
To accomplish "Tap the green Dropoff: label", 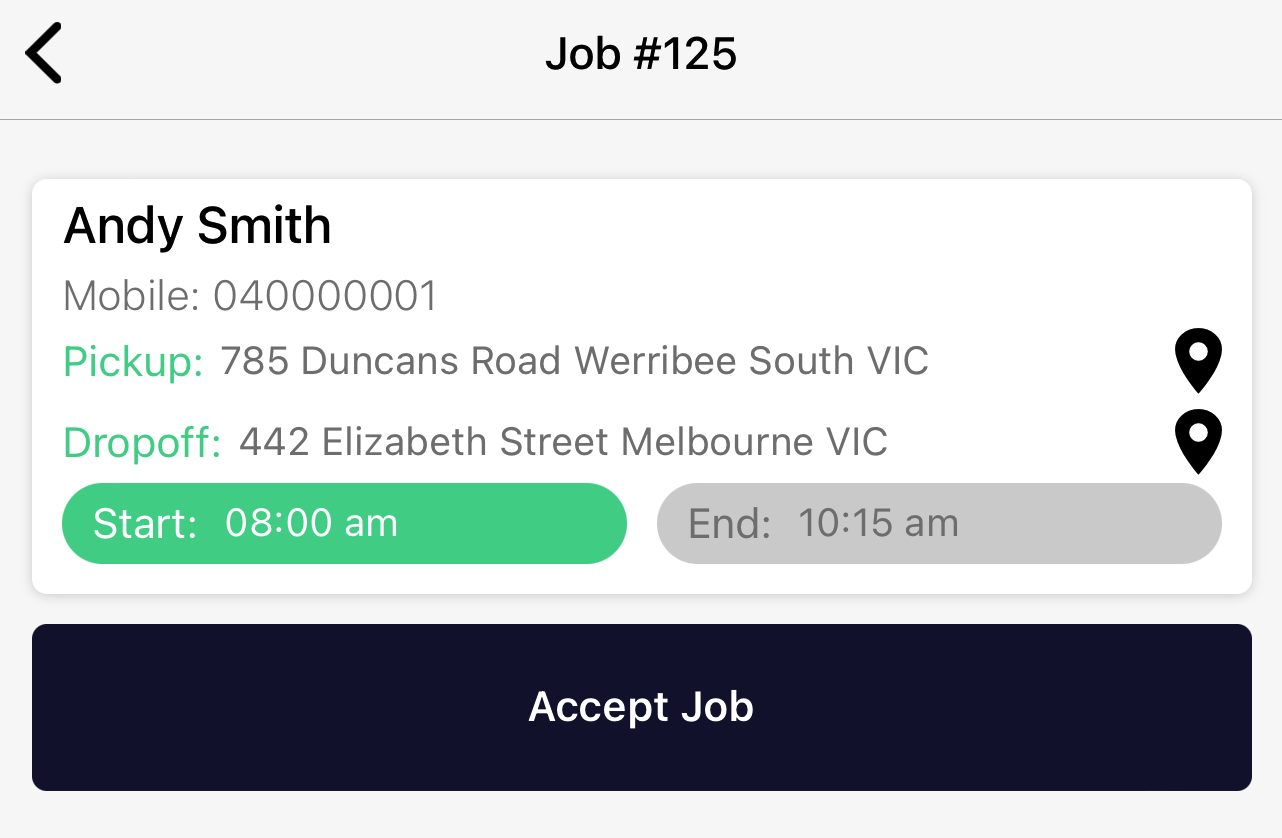I will 143,442.
